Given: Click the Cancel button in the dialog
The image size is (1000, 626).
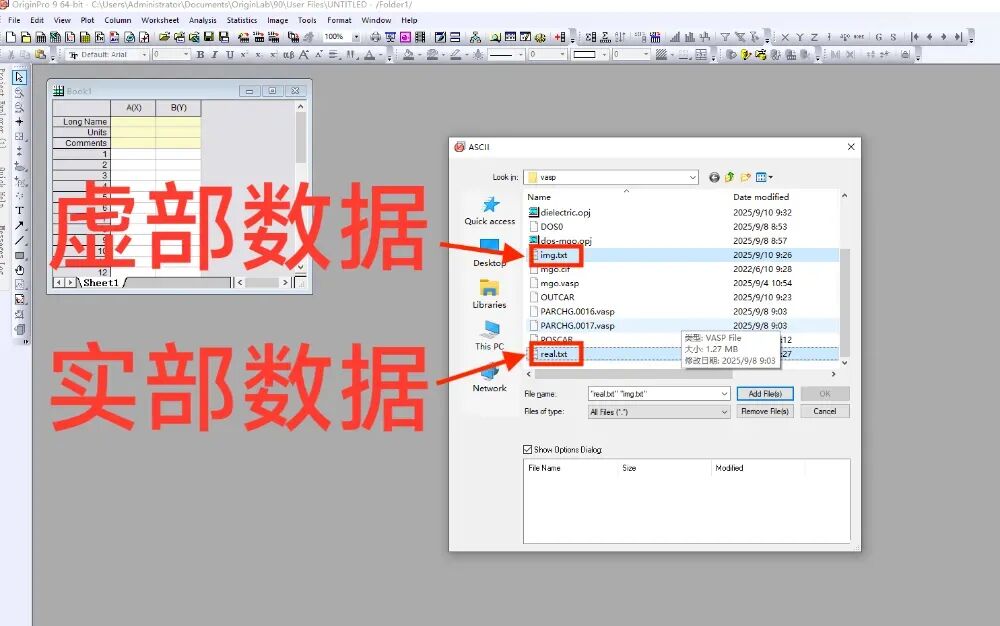Looking at the screenshot, I should pyautogui.click(x=824, y=411).
